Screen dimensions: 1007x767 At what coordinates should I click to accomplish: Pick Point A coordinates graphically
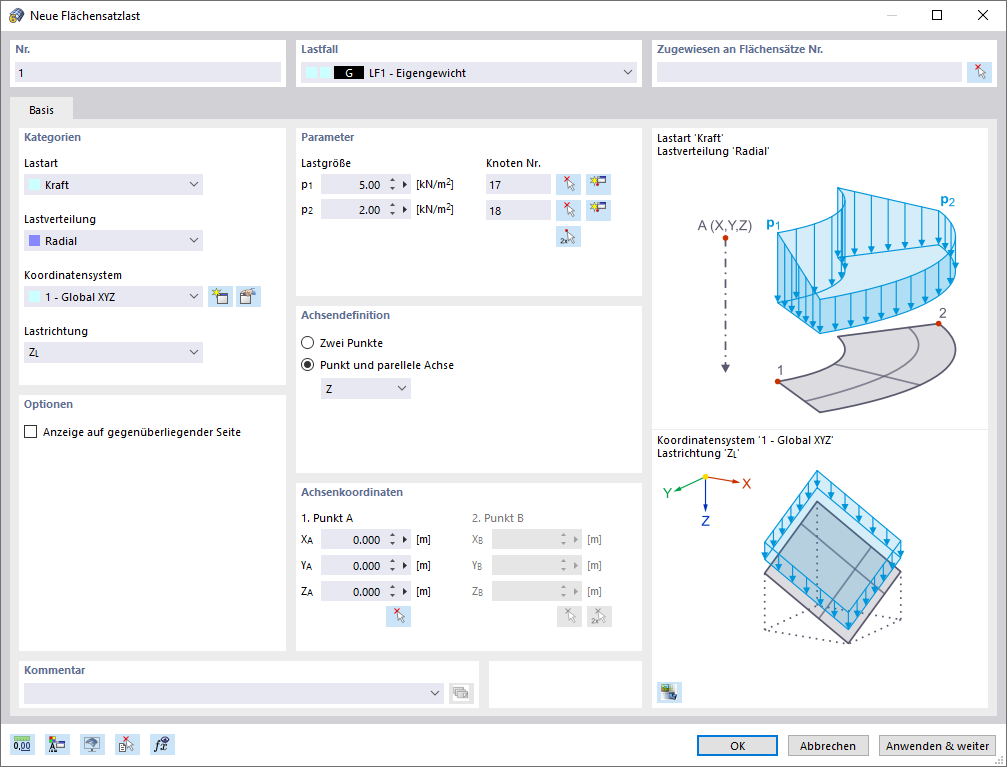tap(398, 616)
